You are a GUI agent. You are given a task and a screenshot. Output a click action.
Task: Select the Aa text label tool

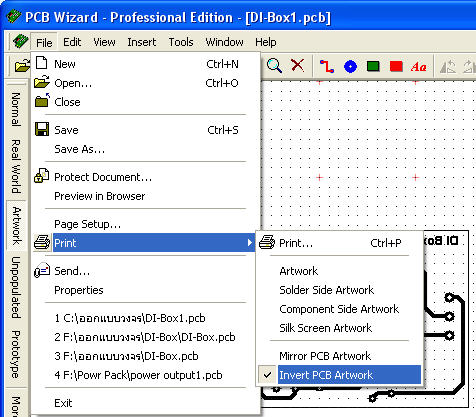point(419,67)
